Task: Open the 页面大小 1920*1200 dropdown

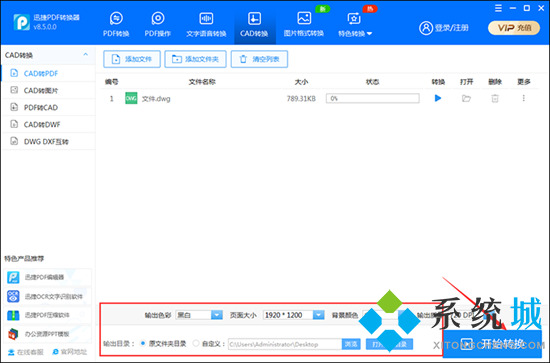Action: [294, 315]
